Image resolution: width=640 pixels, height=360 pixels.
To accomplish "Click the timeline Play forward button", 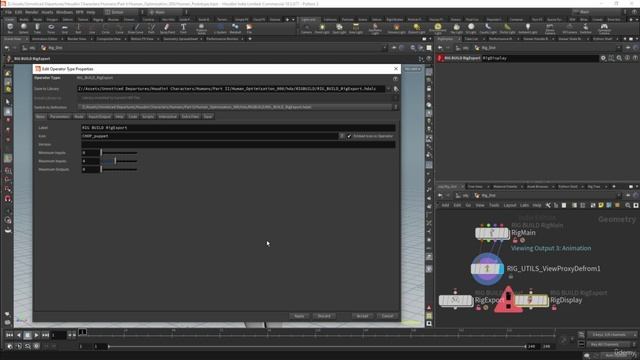I will tap(36, 335).
